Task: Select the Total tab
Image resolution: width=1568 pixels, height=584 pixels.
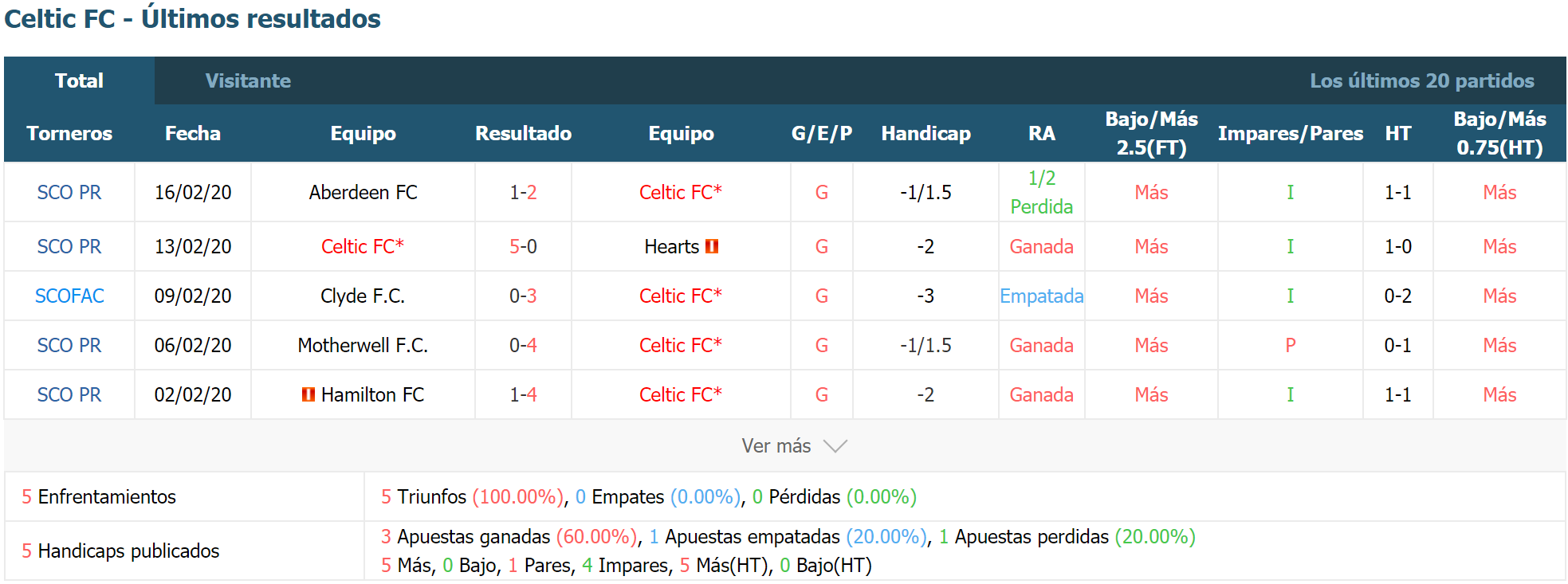Action: [79, 80]
